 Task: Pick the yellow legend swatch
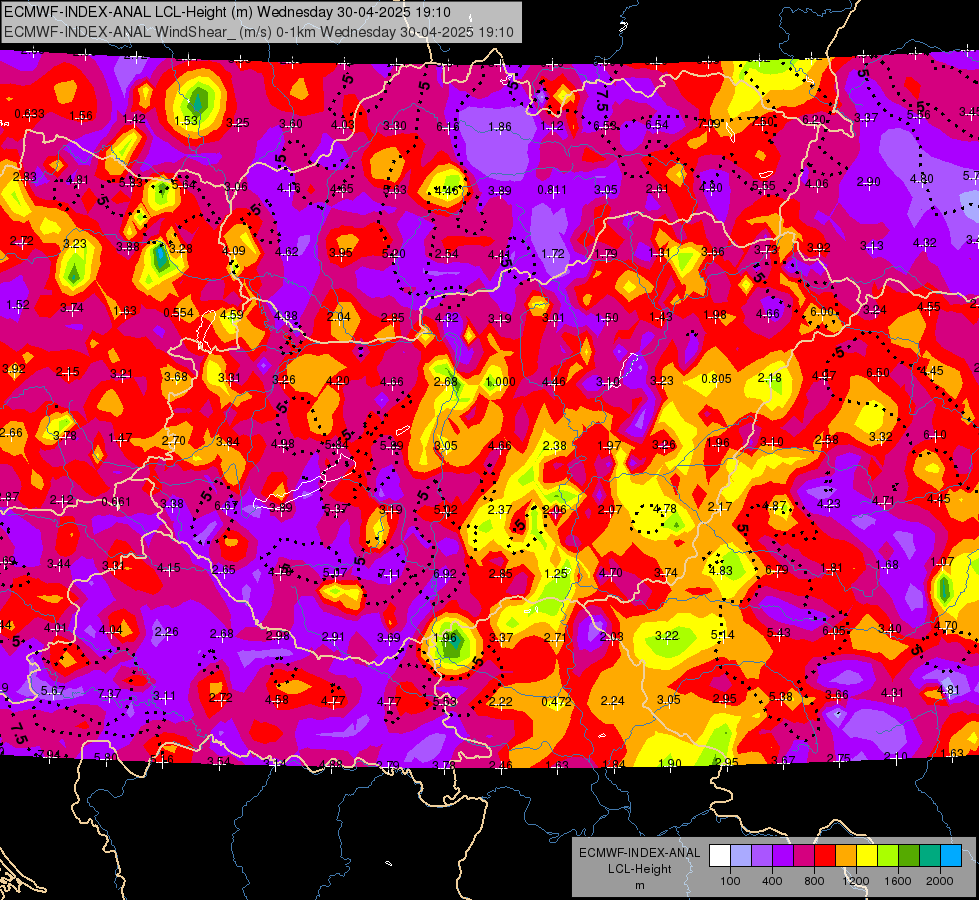point(867,856)
